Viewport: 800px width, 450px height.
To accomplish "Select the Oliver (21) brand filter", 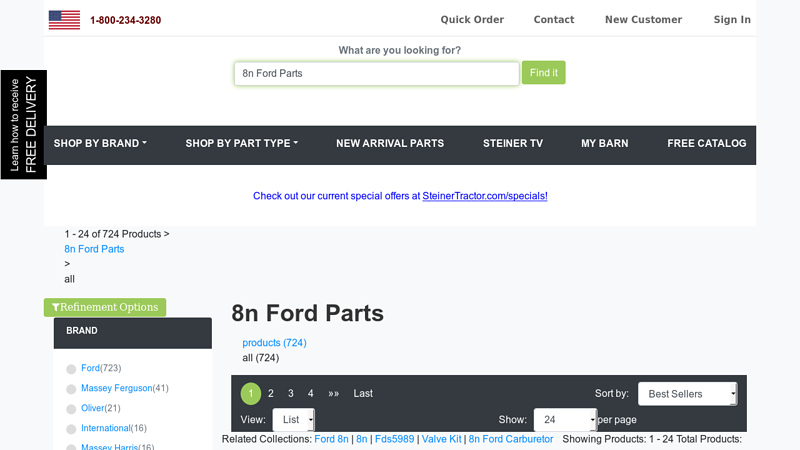I will [71, 409].
